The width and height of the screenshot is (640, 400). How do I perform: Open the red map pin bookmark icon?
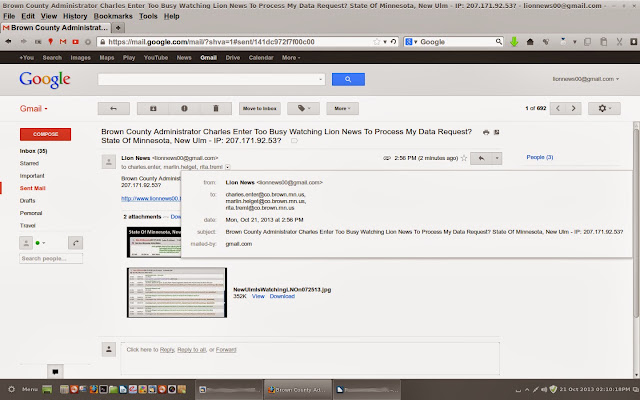click(x=51, y=42)
